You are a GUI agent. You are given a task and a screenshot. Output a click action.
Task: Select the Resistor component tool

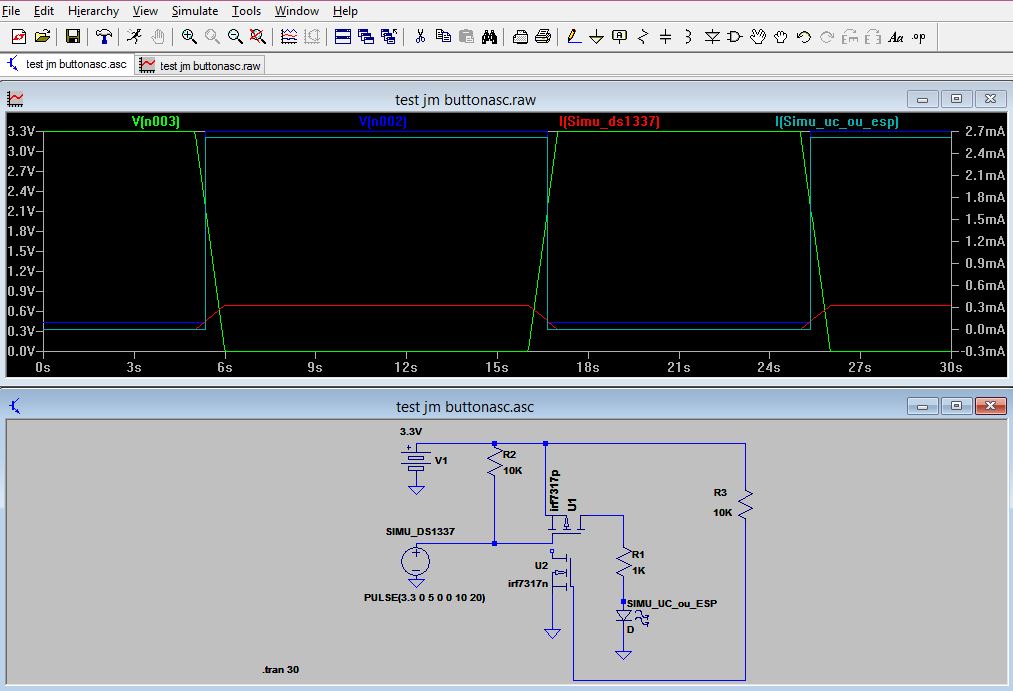(x=643, y=37)
